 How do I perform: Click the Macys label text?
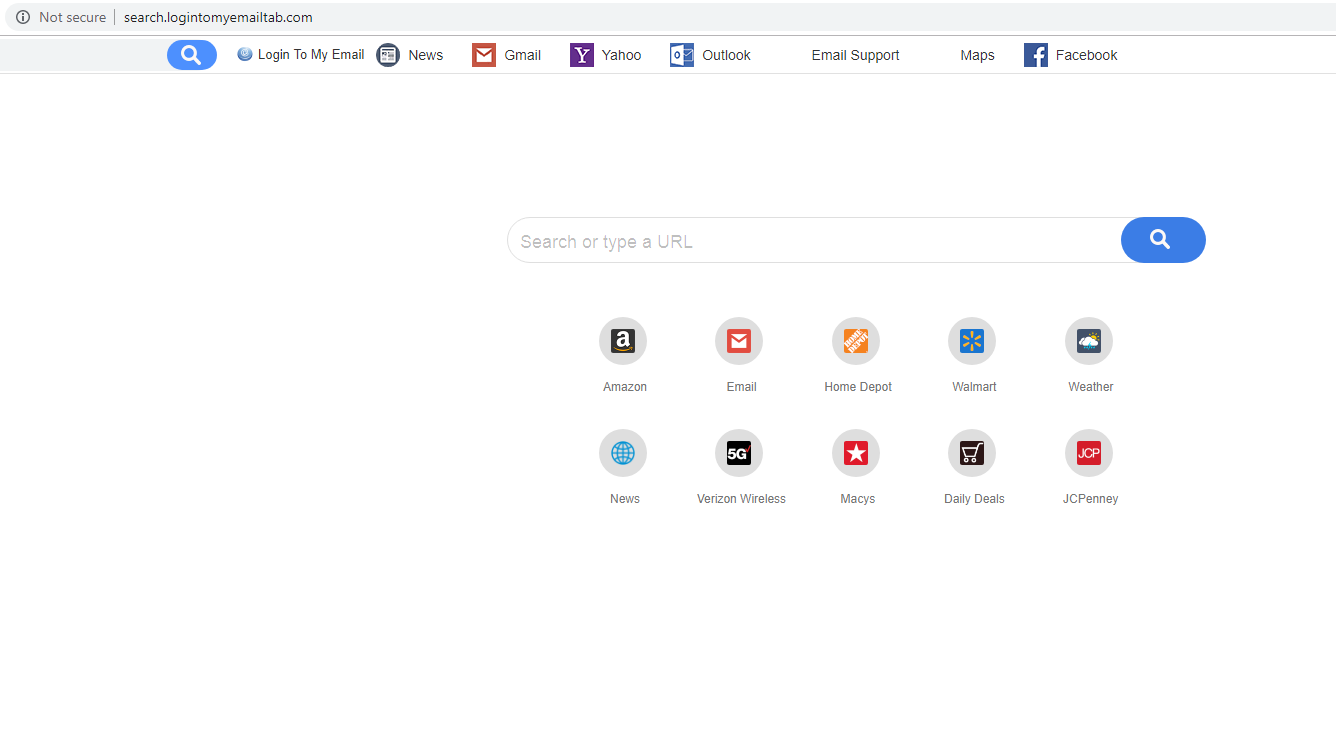pos(858,499)
